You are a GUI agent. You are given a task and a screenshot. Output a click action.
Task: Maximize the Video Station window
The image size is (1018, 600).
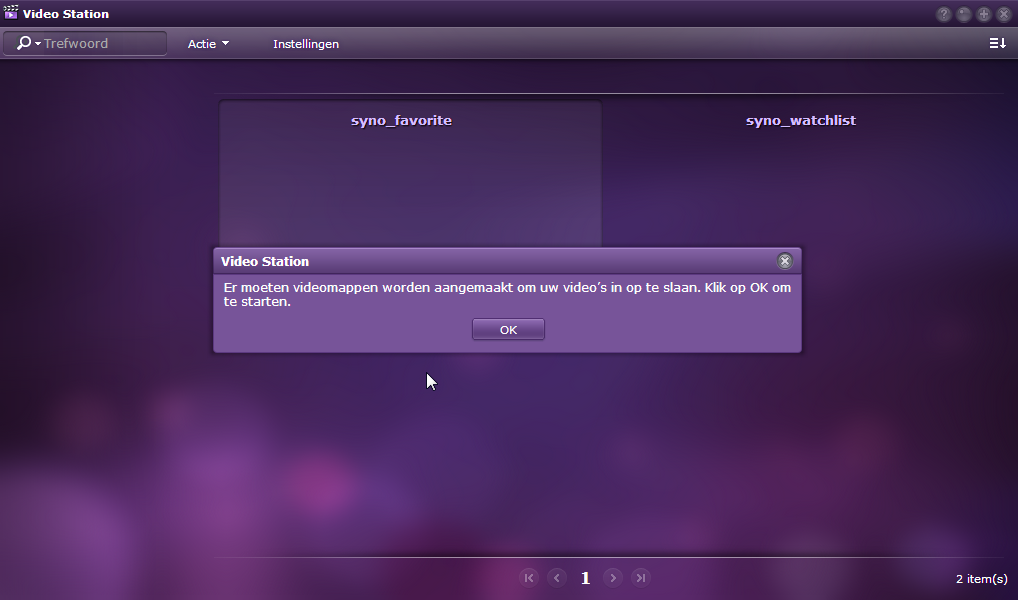pos(984,14)
